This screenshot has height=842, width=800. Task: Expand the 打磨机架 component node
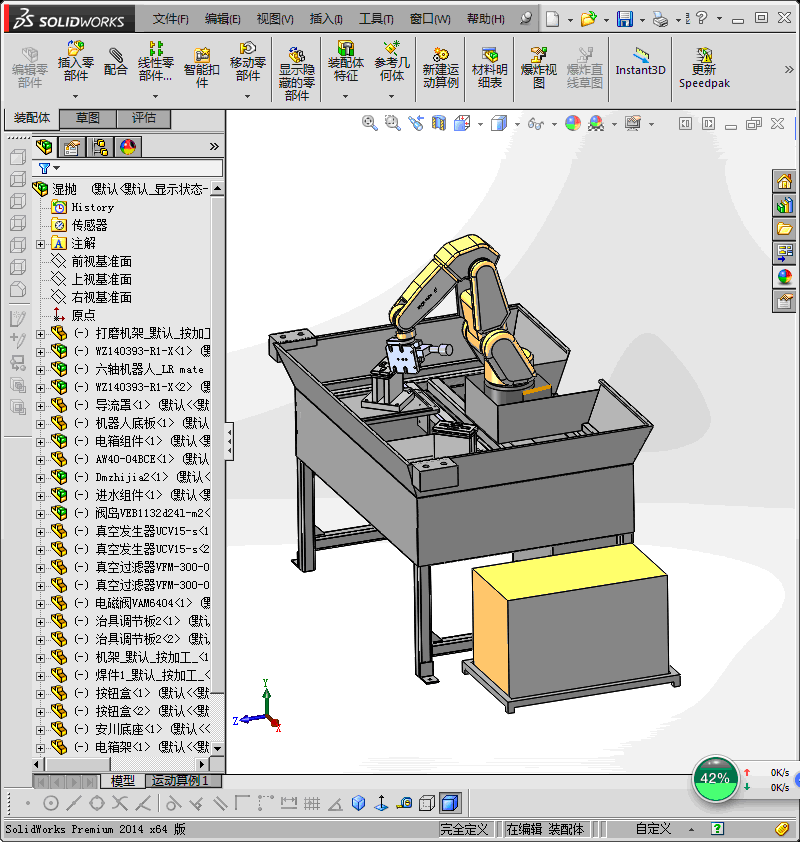[40, 334]
